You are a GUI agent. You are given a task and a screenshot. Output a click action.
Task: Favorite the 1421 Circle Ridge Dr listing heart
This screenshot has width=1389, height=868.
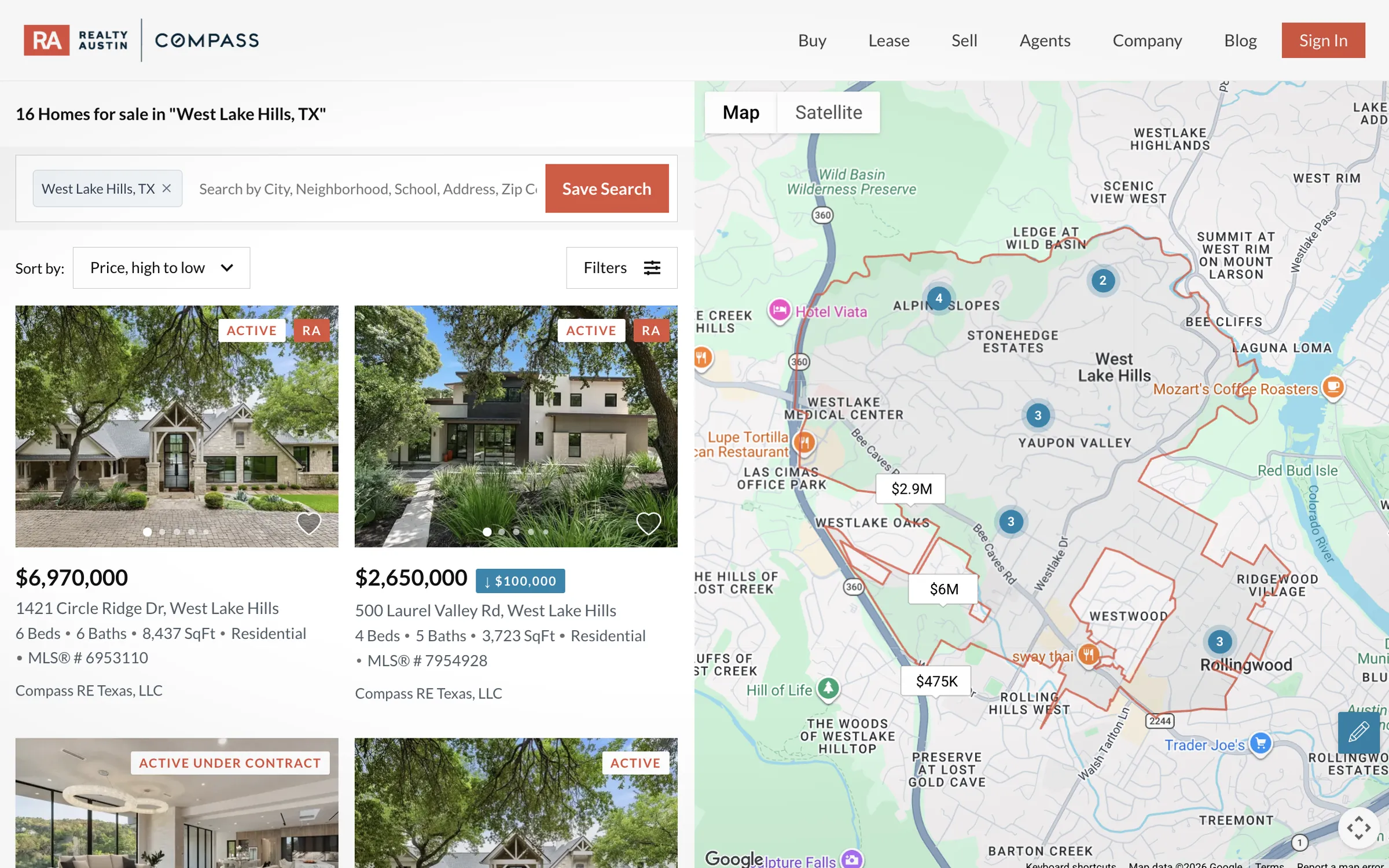309,523
